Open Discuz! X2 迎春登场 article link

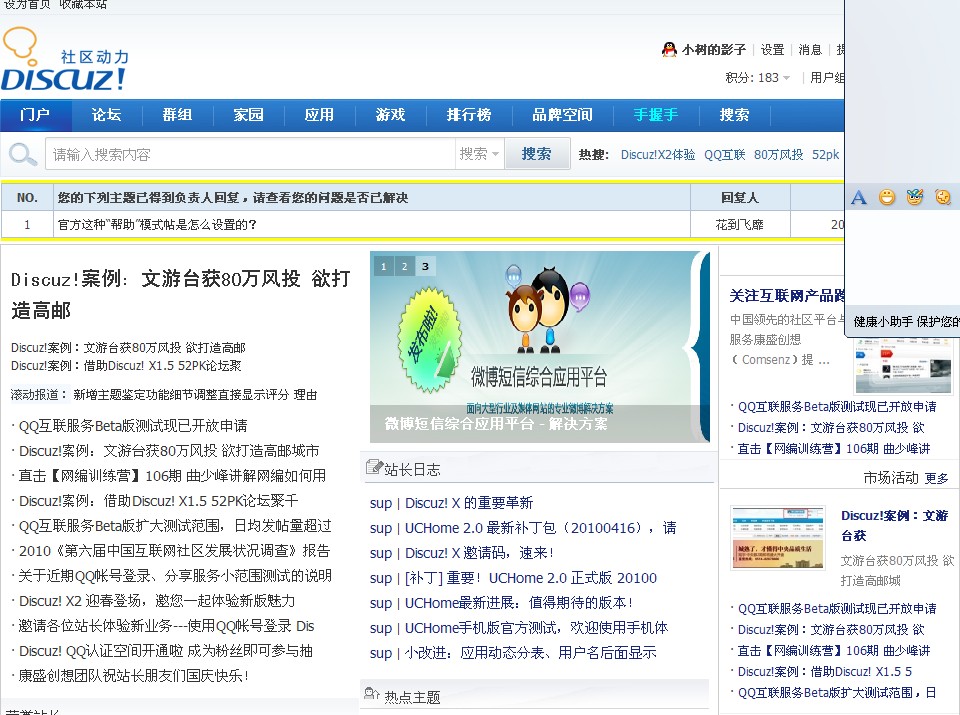click(157, 601)
